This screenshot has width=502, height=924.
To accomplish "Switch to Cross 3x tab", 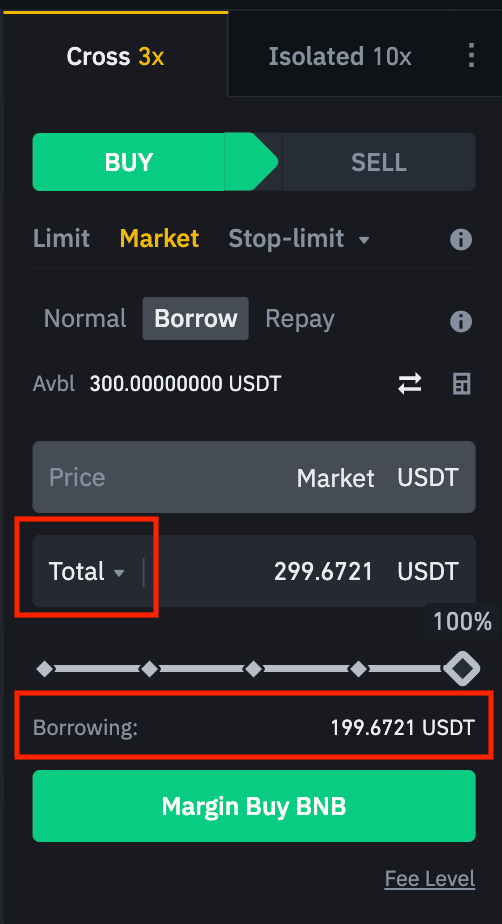I will tap(115, 57).
